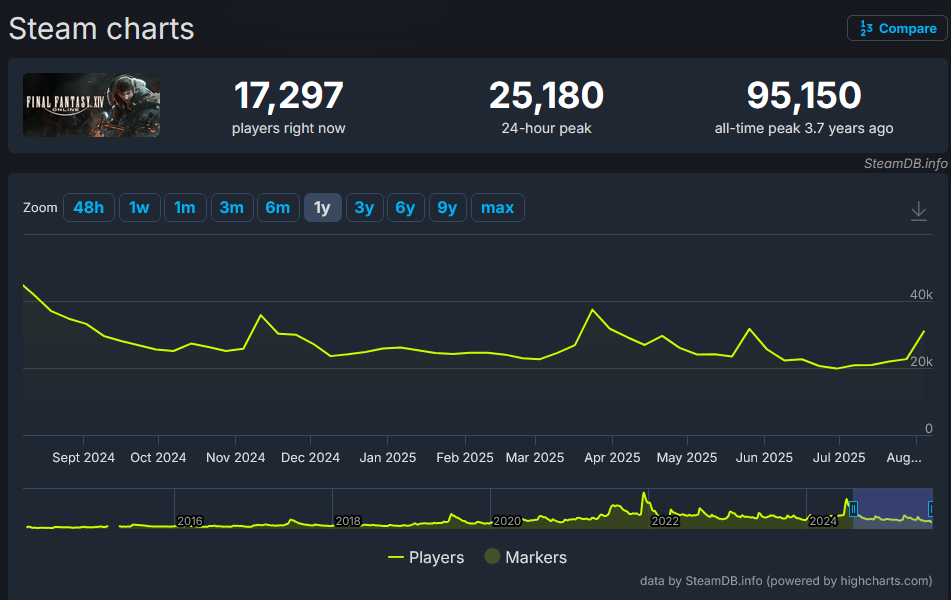Click the Jan 2025 axis label

[388, 457]
